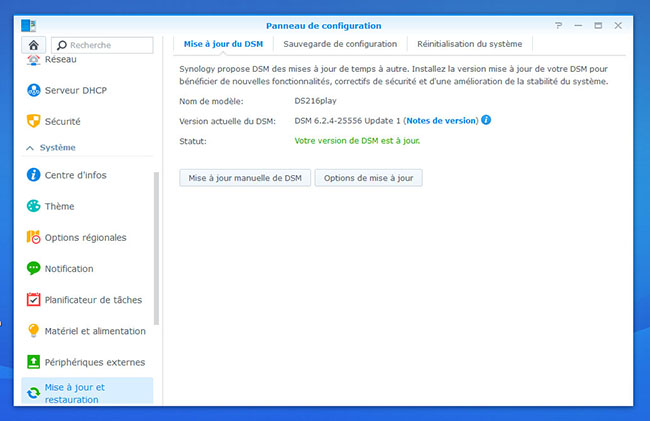Open the Notification bubble icon

33,268
